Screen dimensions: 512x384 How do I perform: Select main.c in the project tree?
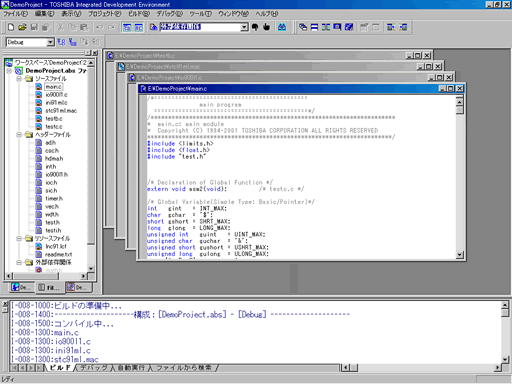click(53, 87)
